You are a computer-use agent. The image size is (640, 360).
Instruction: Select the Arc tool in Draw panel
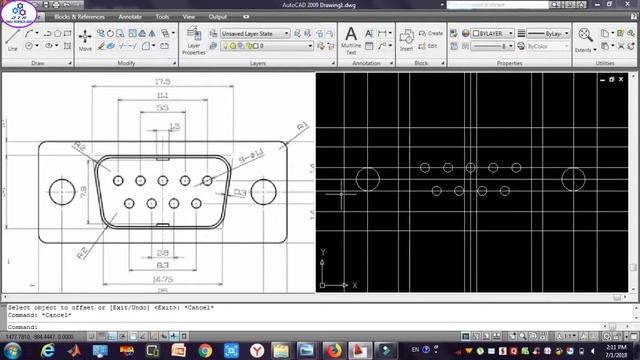click(x=29, y=33)
